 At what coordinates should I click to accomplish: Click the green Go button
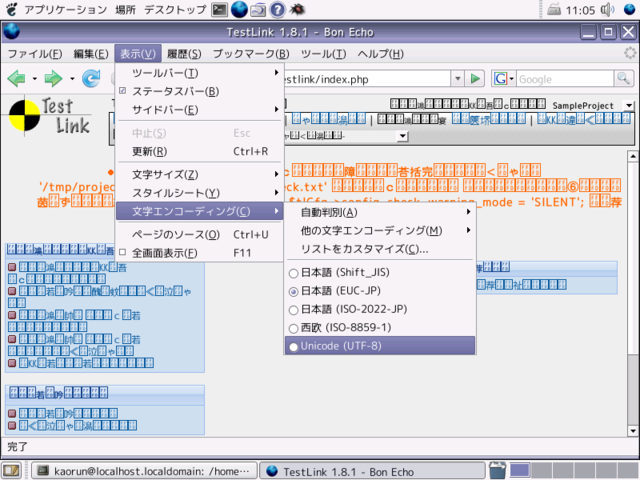pos(475,78)
